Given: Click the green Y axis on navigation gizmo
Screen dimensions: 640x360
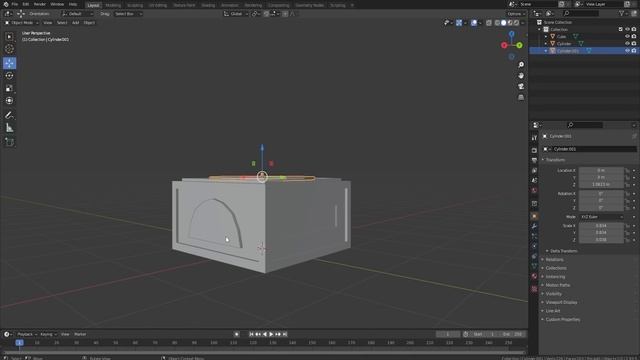Looking at the screenshot, I should [519, 45].
